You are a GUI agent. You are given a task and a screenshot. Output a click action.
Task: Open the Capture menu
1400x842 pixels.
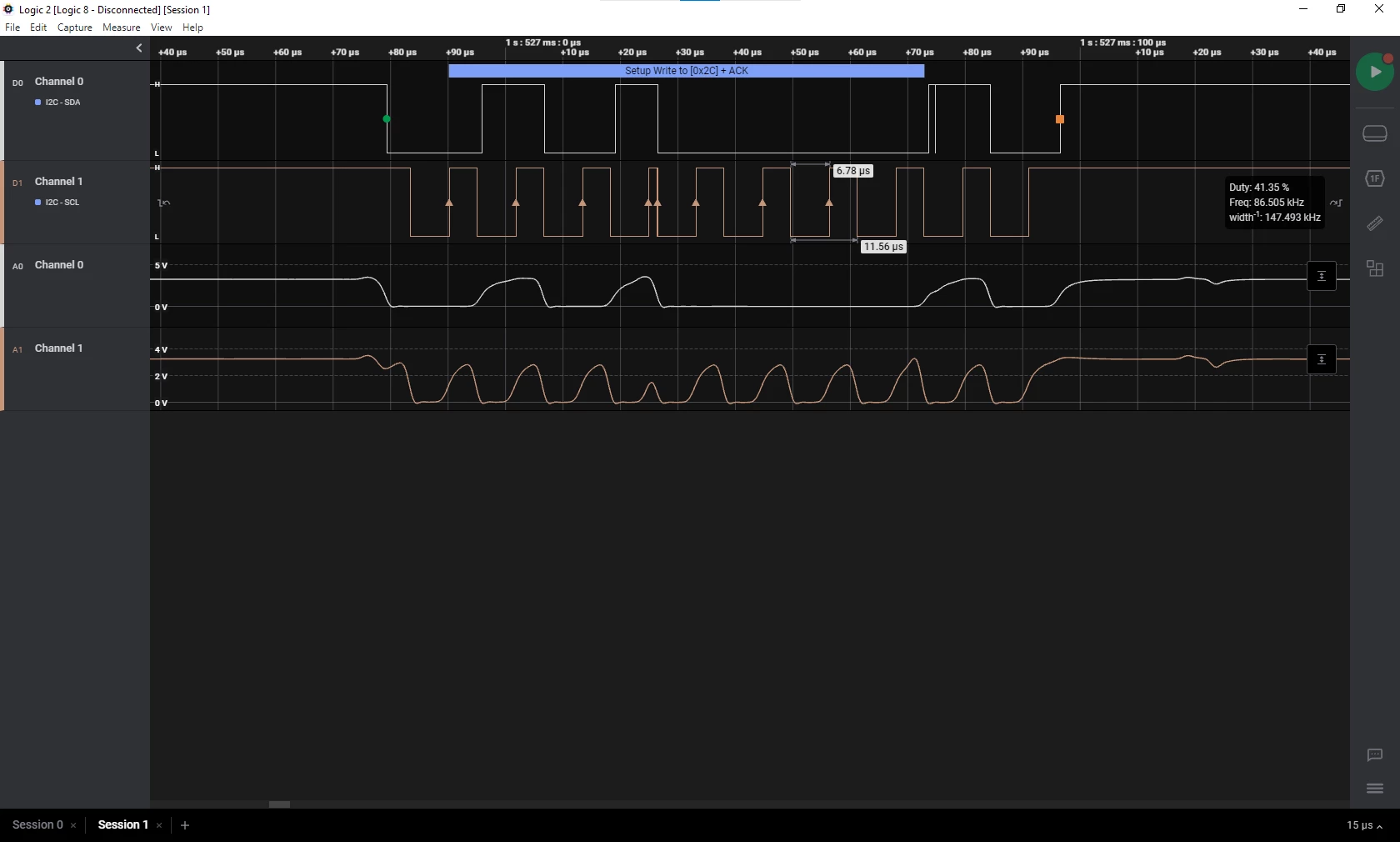pyautogui.click(x=75, y=28)
